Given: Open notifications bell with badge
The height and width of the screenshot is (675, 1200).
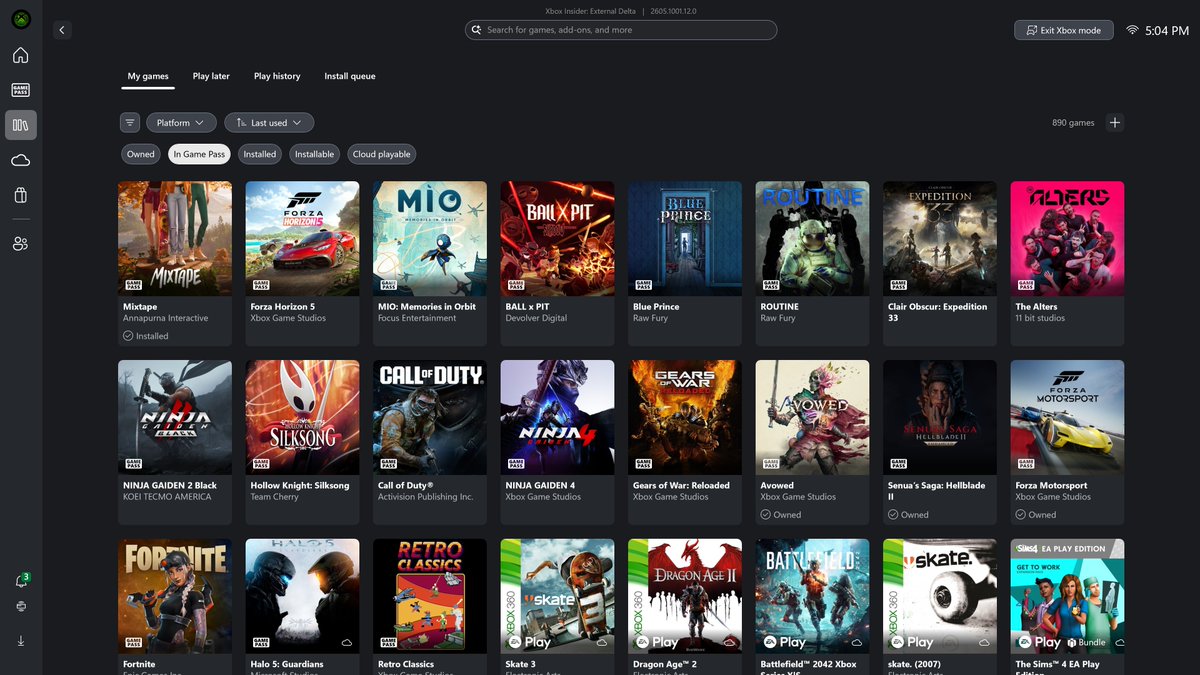Looking at the screenshot, I should 21,581.
